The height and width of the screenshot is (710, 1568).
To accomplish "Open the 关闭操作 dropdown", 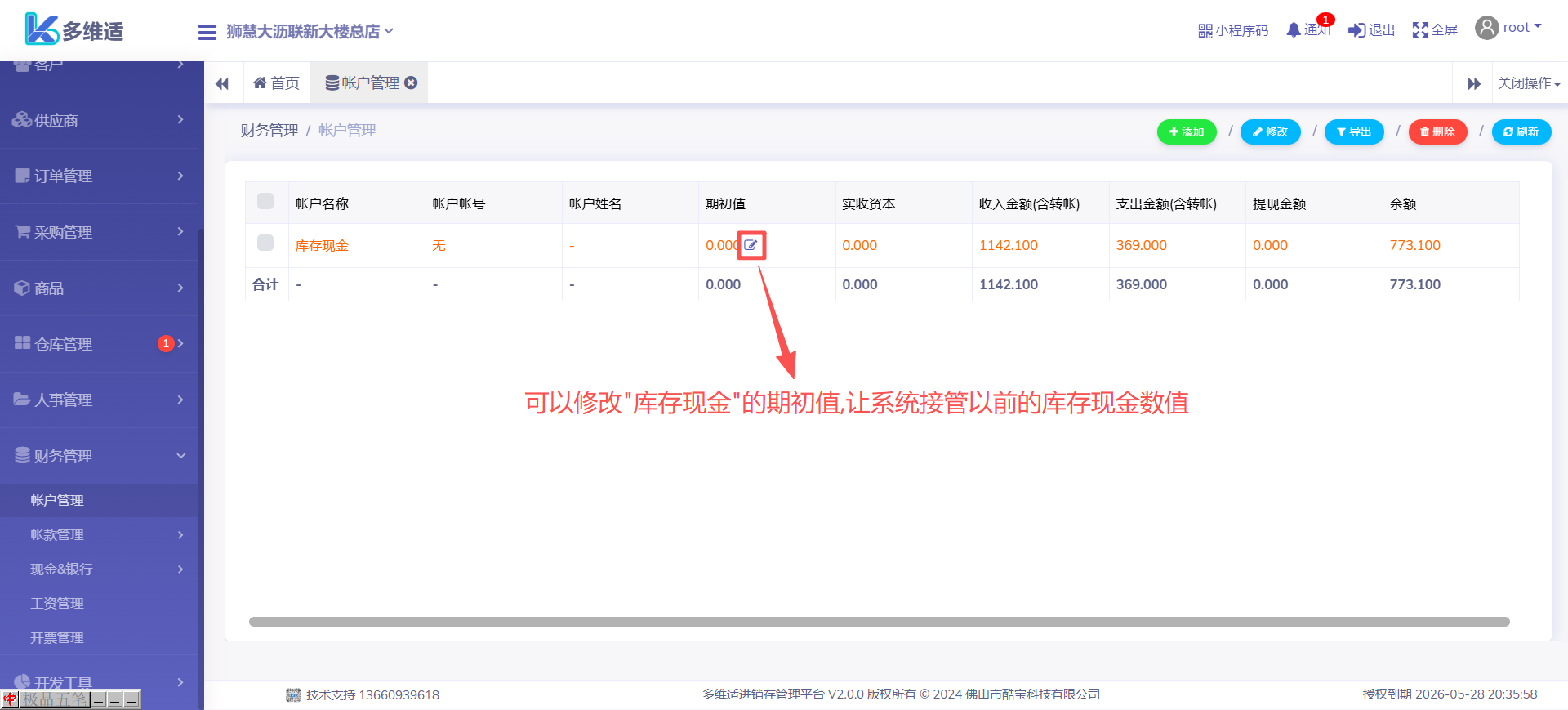I will [x=1529, y=83].
